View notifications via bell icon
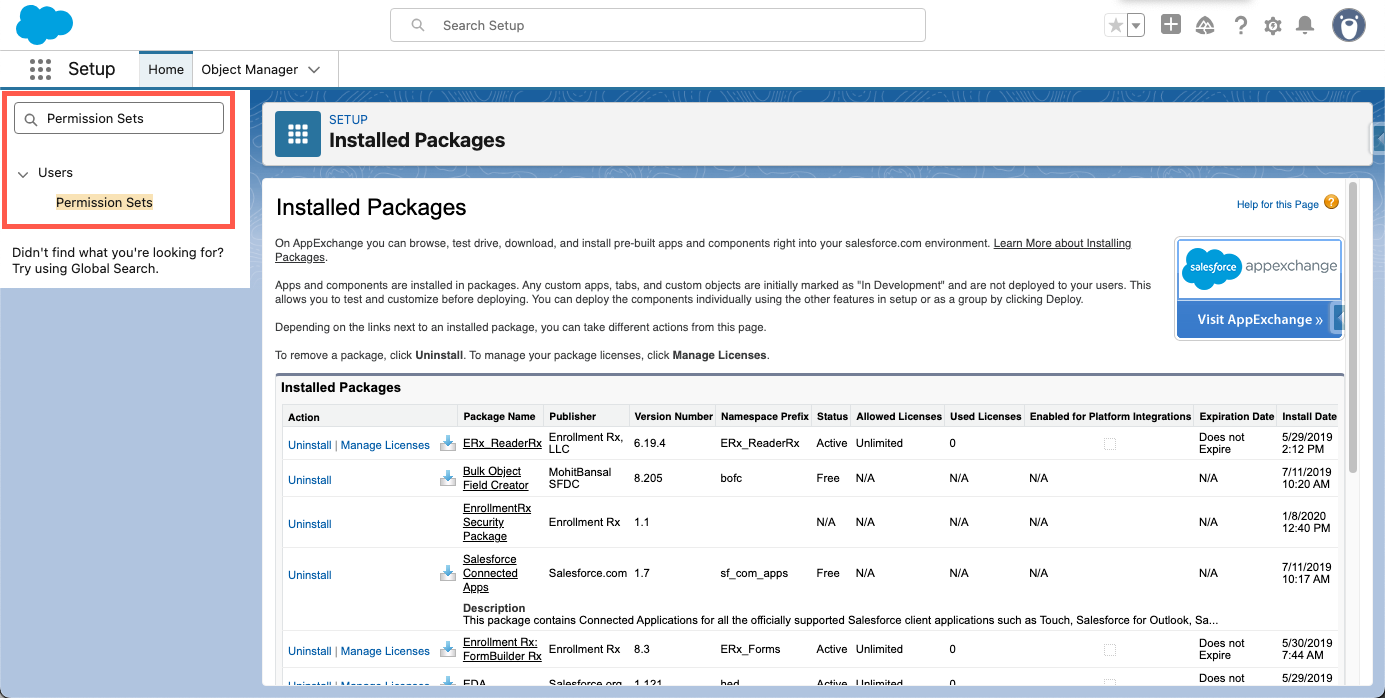The height and width of the screenshot is (698, 1385). pyautogui.click(x=1304, y=26)
